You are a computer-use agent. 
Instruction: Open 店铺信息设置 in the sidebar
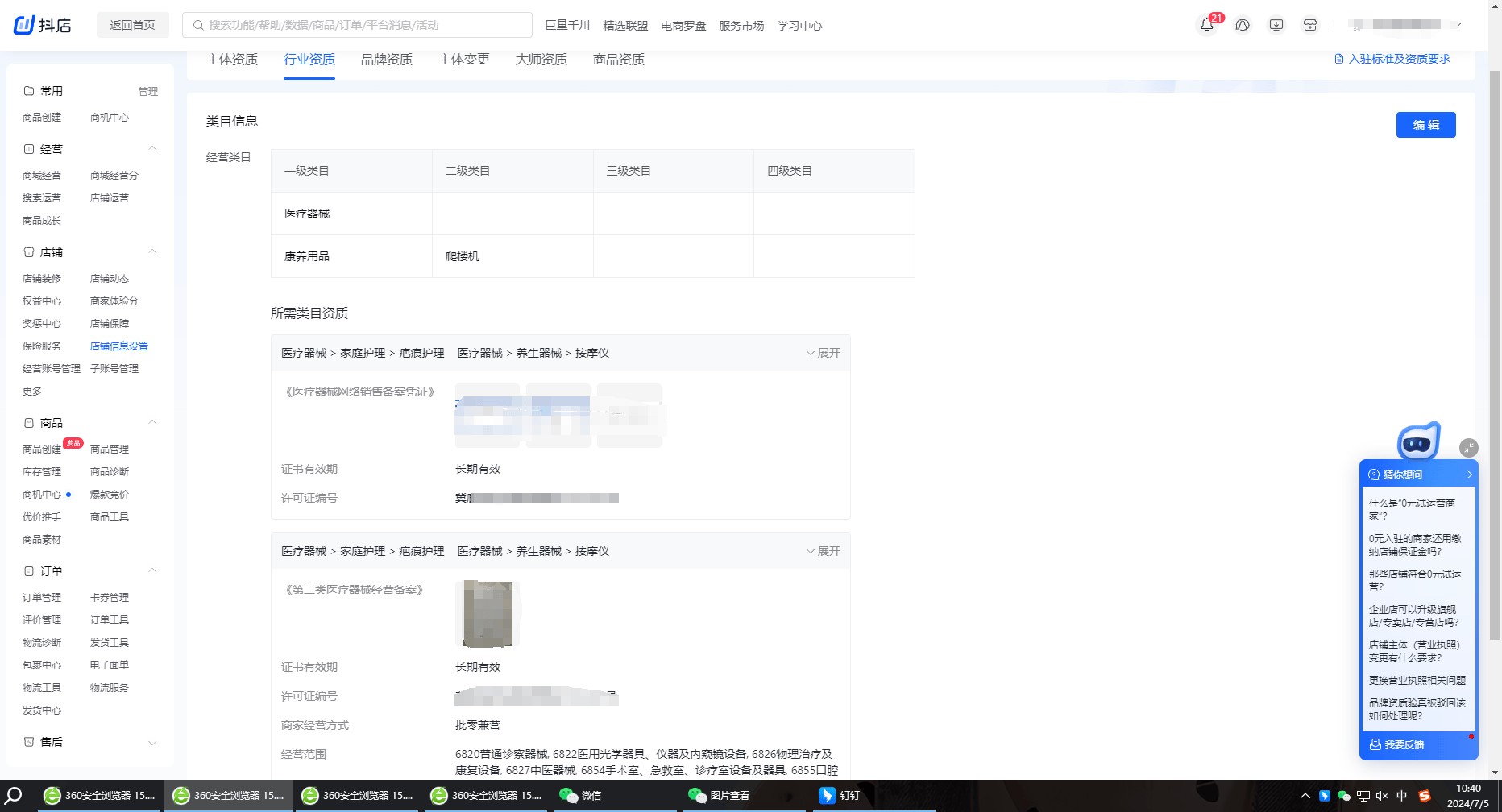click(119, 346)
